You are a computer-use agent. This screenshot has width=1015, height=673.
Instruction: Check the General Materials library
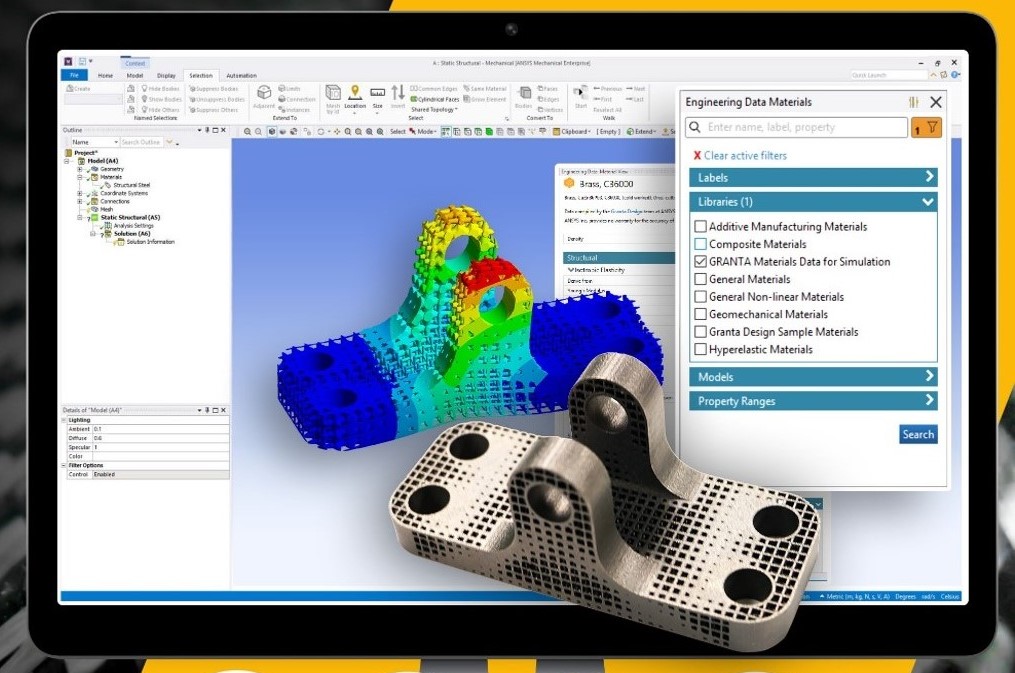pyautogui.click(x=700, y=279)
